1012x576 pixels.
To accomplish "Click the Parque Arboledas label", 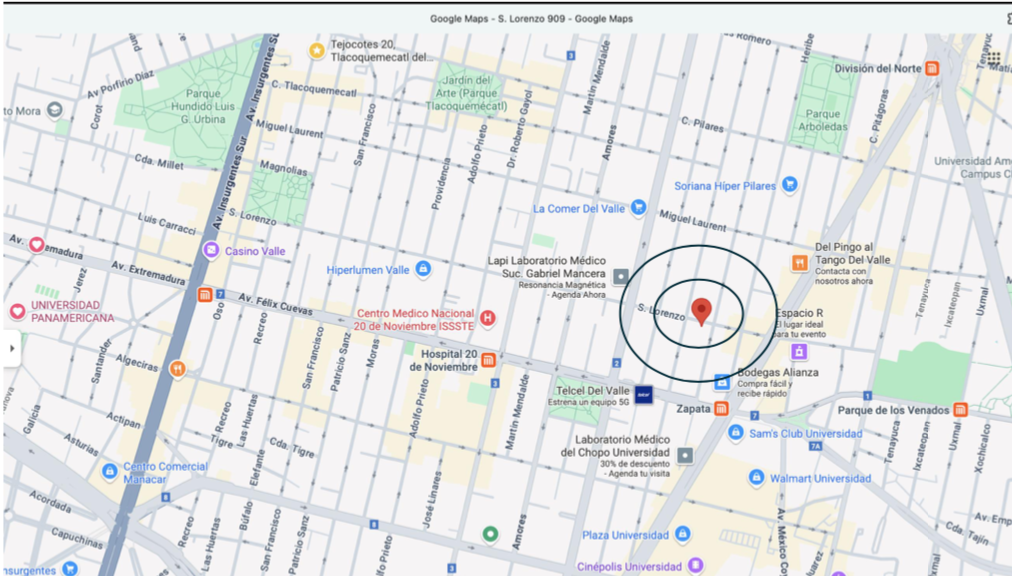I will click(823, 120).
